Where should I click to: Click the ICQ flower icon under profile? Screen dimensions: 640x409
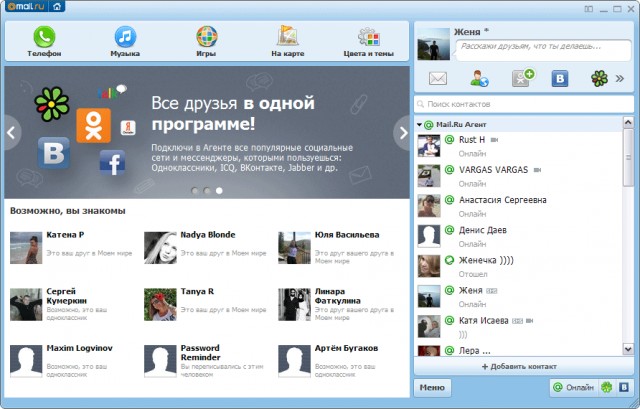[x=599, y=78]
